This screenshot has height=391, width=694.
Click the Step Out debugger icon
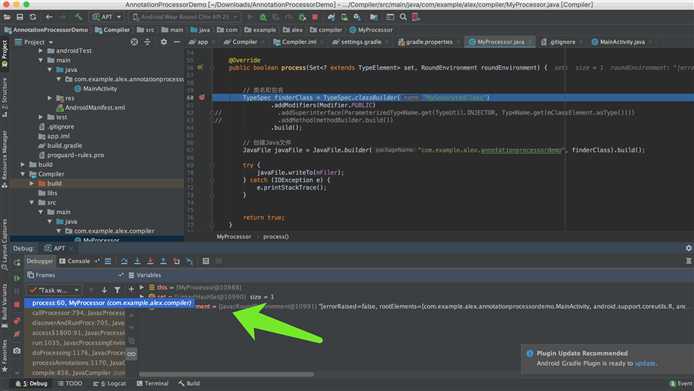pyautogui.click(x=163, y=261)
